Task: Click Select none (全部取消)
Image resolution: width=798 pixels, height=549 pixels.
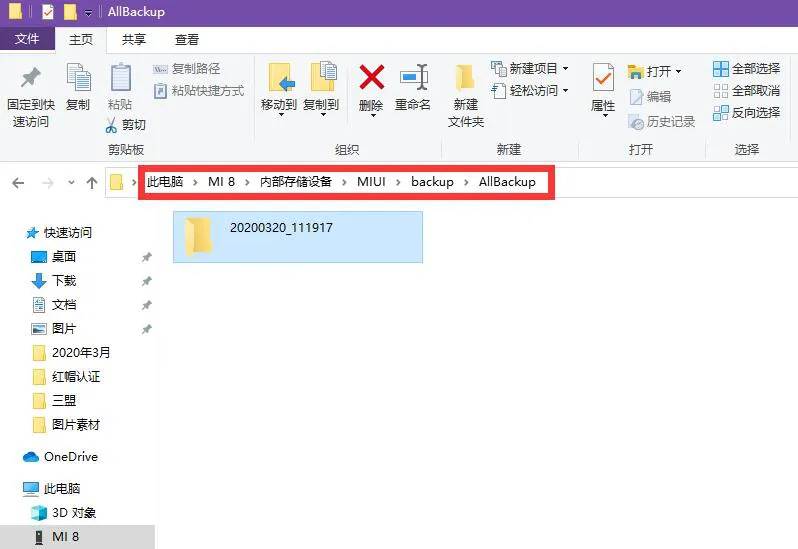Action: [747, 91]
